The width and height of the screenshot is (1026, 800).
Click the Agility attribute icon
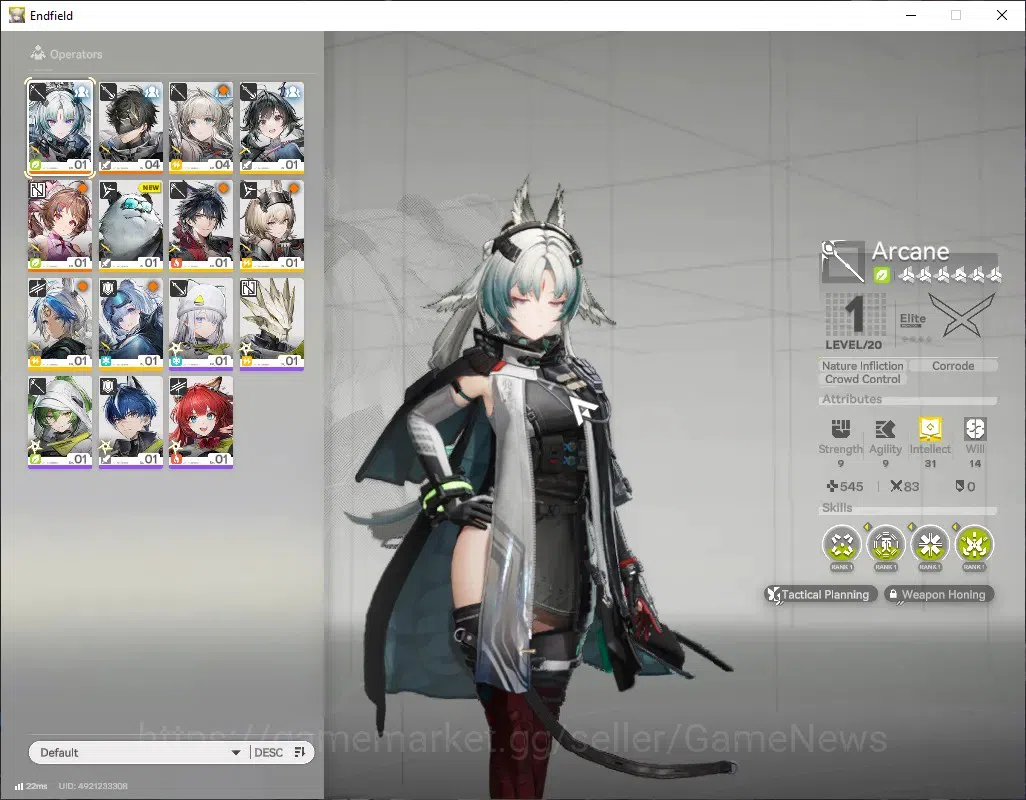pos(885,429)
